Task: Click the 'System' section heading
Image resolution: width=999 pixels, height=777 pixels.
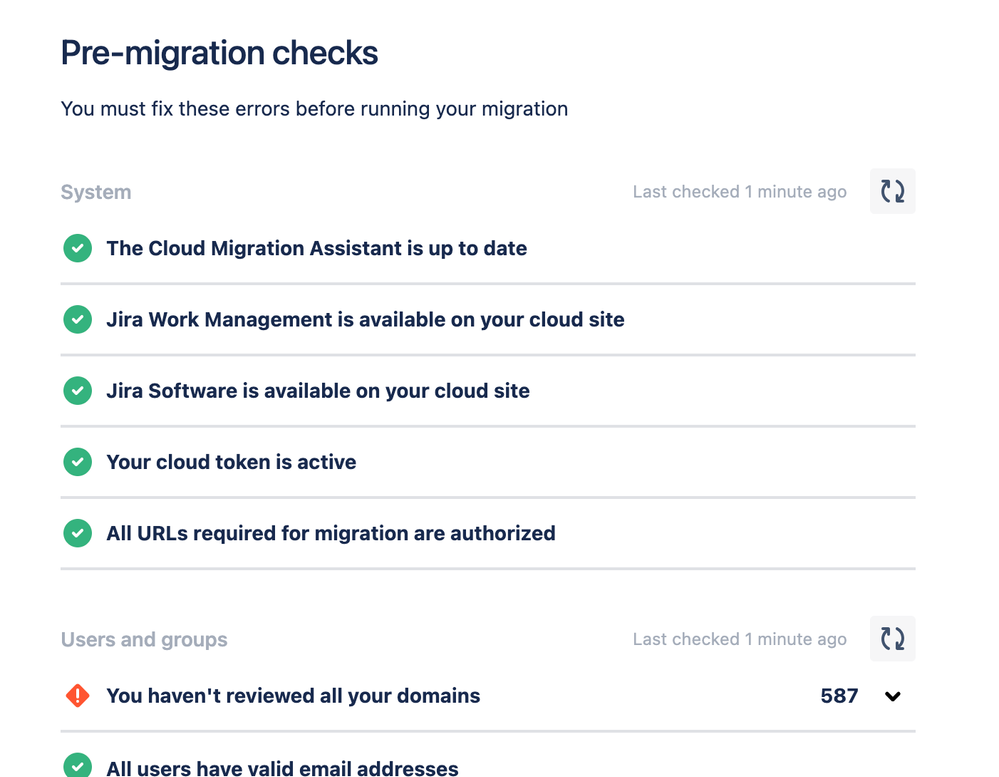Action: (96, 192)
